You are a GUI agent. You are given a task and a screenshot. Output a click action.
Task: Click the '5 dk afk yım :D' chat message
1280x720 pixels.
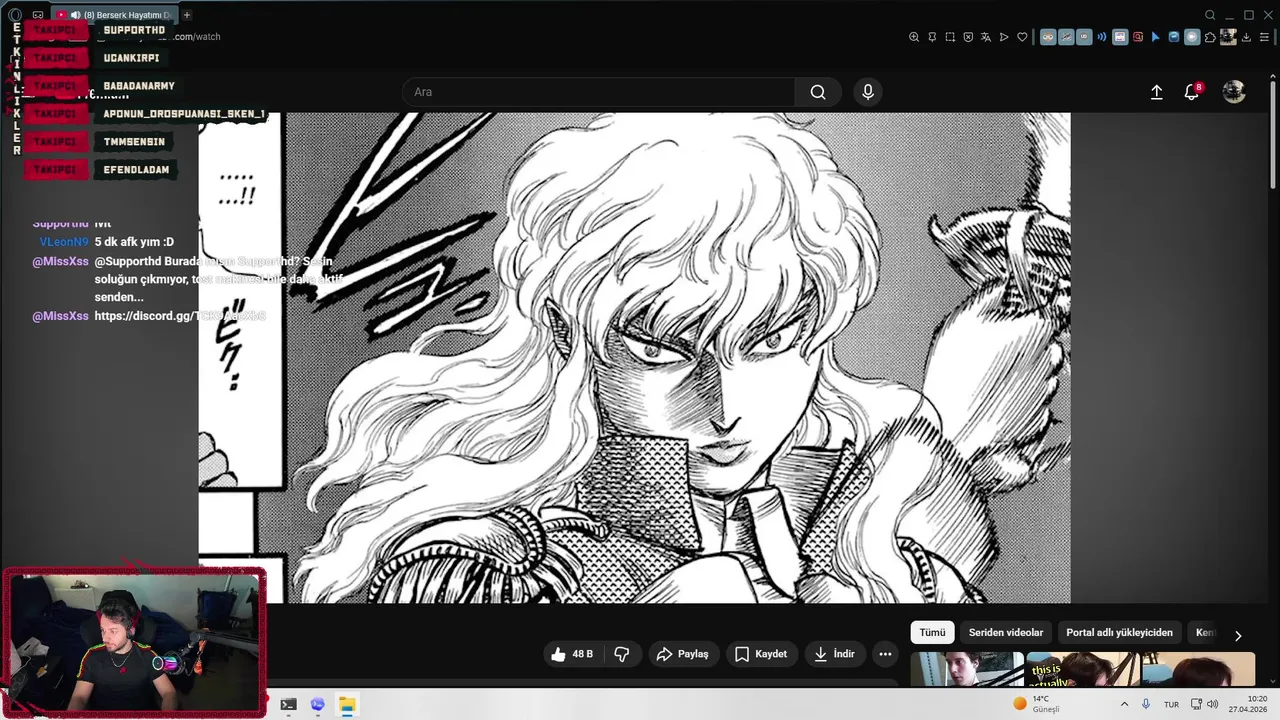click(134, 242)
